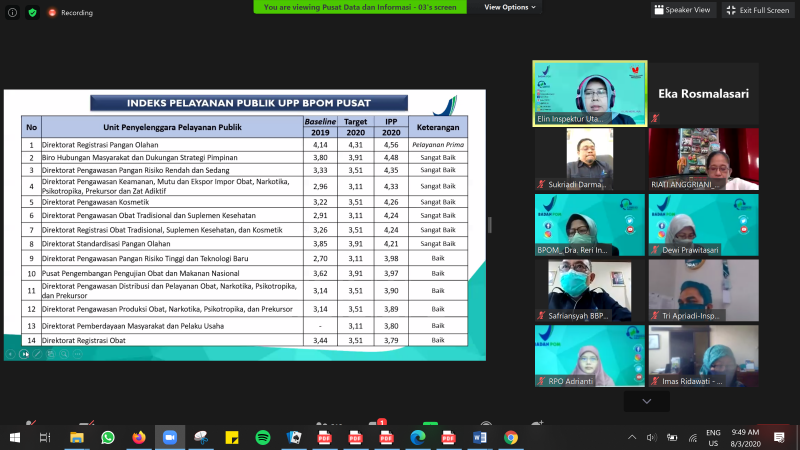
Task: Click the Wi-Fi network tray icon
Action: click(x=692, y=437)
